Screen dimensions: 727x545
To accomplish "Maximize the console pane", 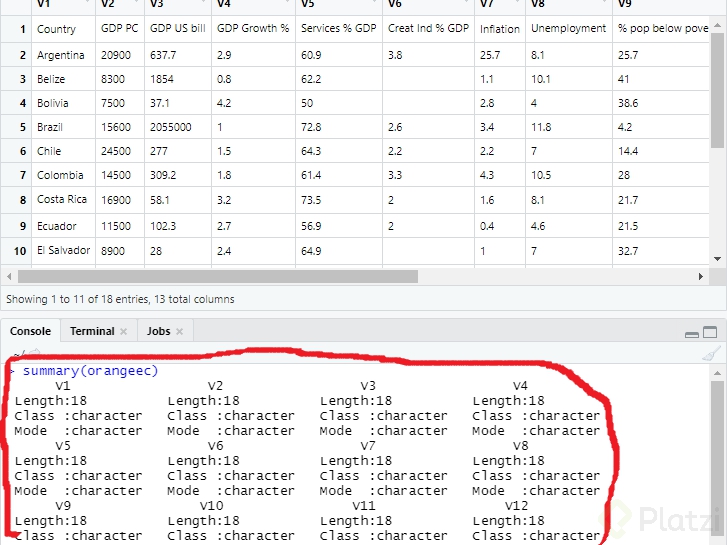I will 710,332.
